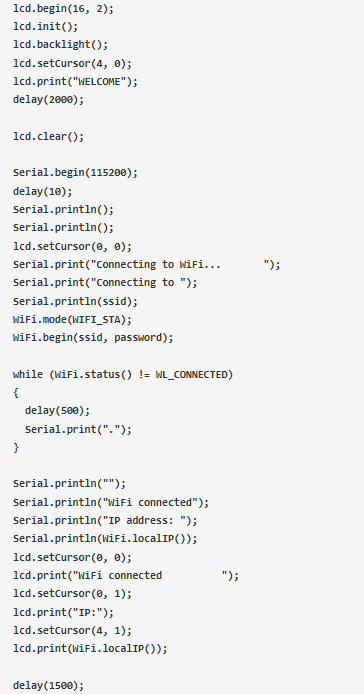Image resolution: width=364 pixels, height=694 pixels.
Task: Click the while WL_CONNECTED condition line
Action: pos(123,375)
